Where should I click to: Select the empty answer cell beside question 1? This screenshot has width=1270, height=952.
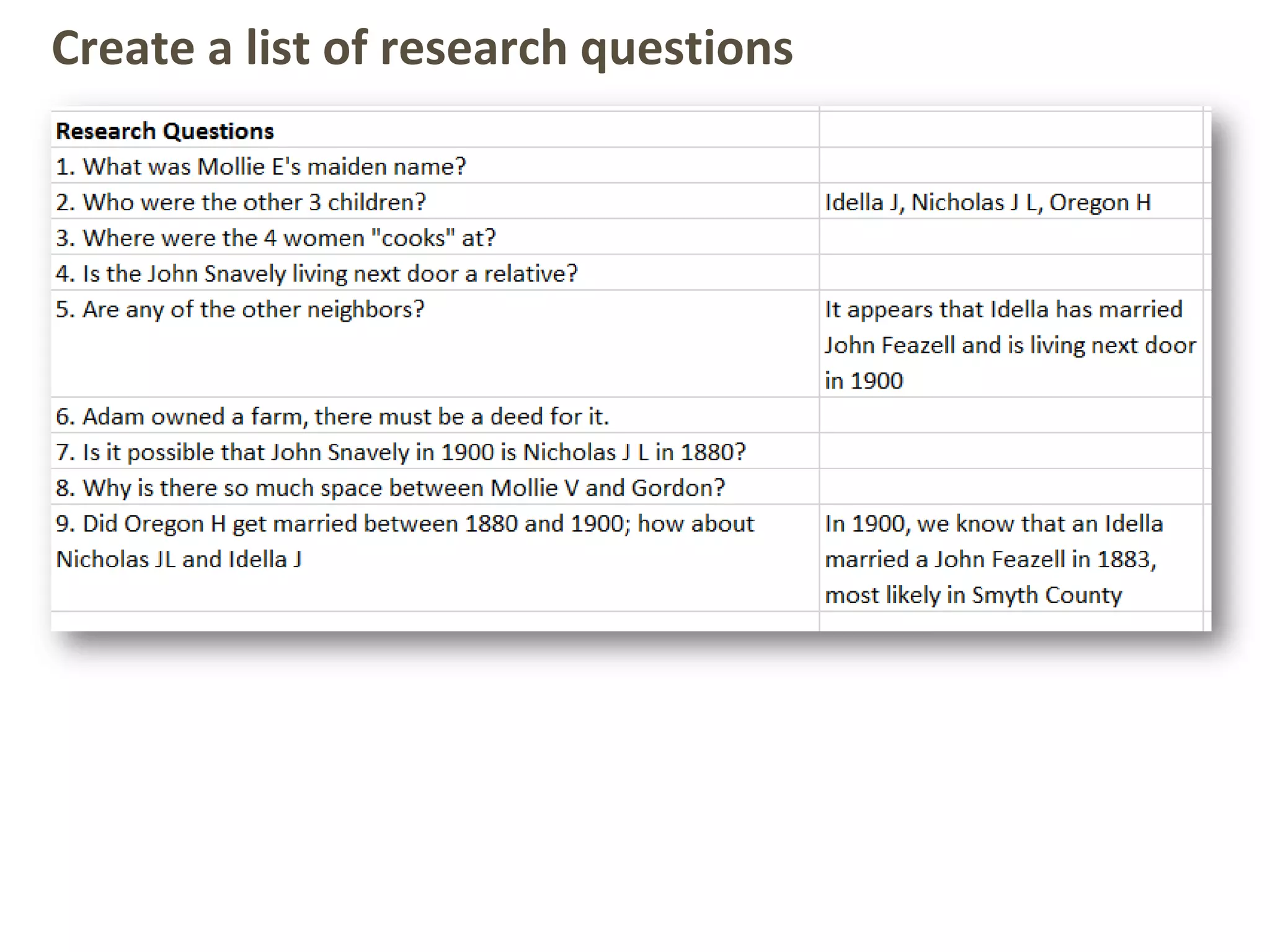point(1011,165)
